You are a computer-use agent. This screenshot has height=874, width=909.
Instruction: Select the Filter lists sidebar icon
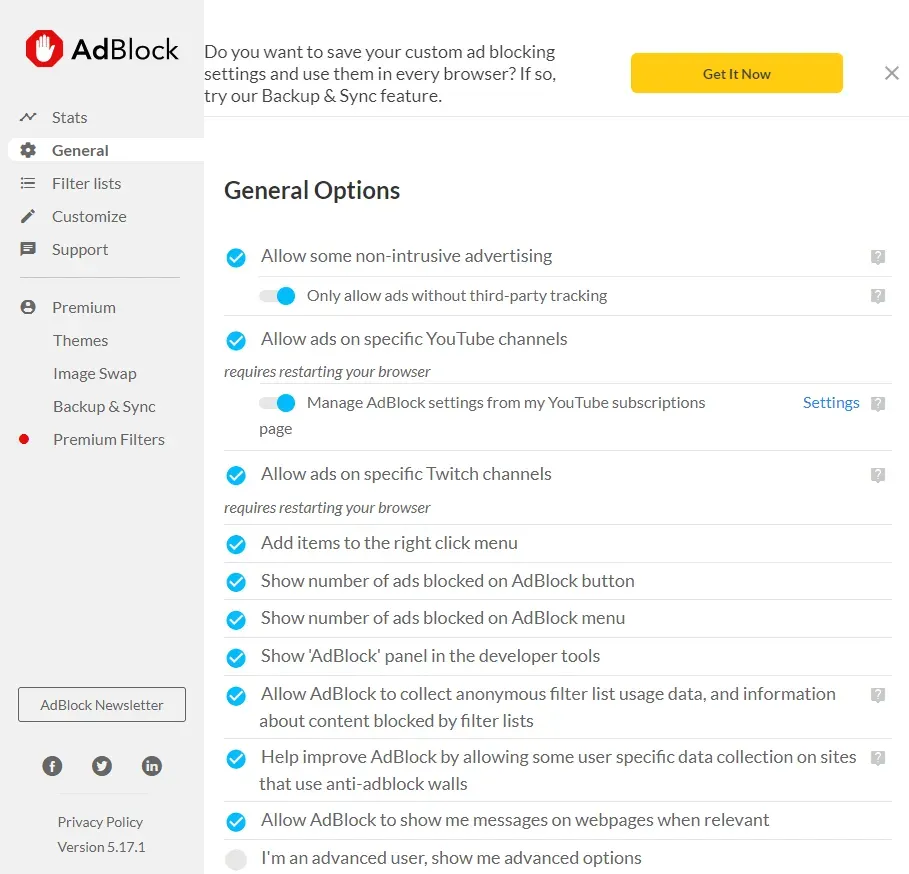tap(29, 183)
